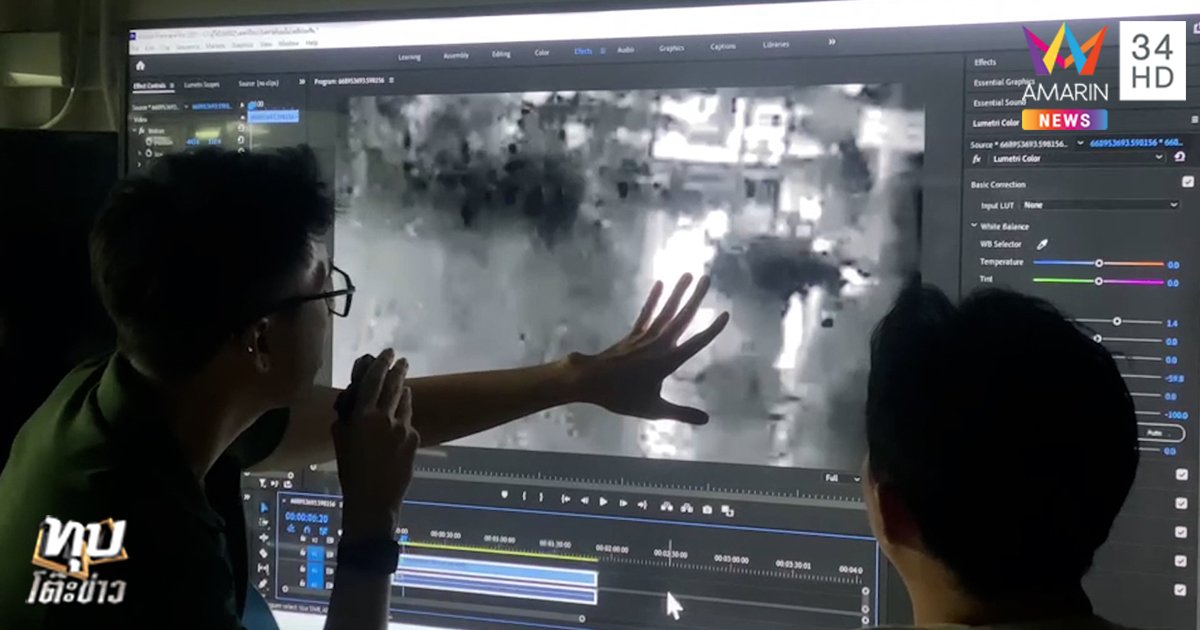Open the Lumetri Color effect selector dropdown

click(x=1078, y=158)
